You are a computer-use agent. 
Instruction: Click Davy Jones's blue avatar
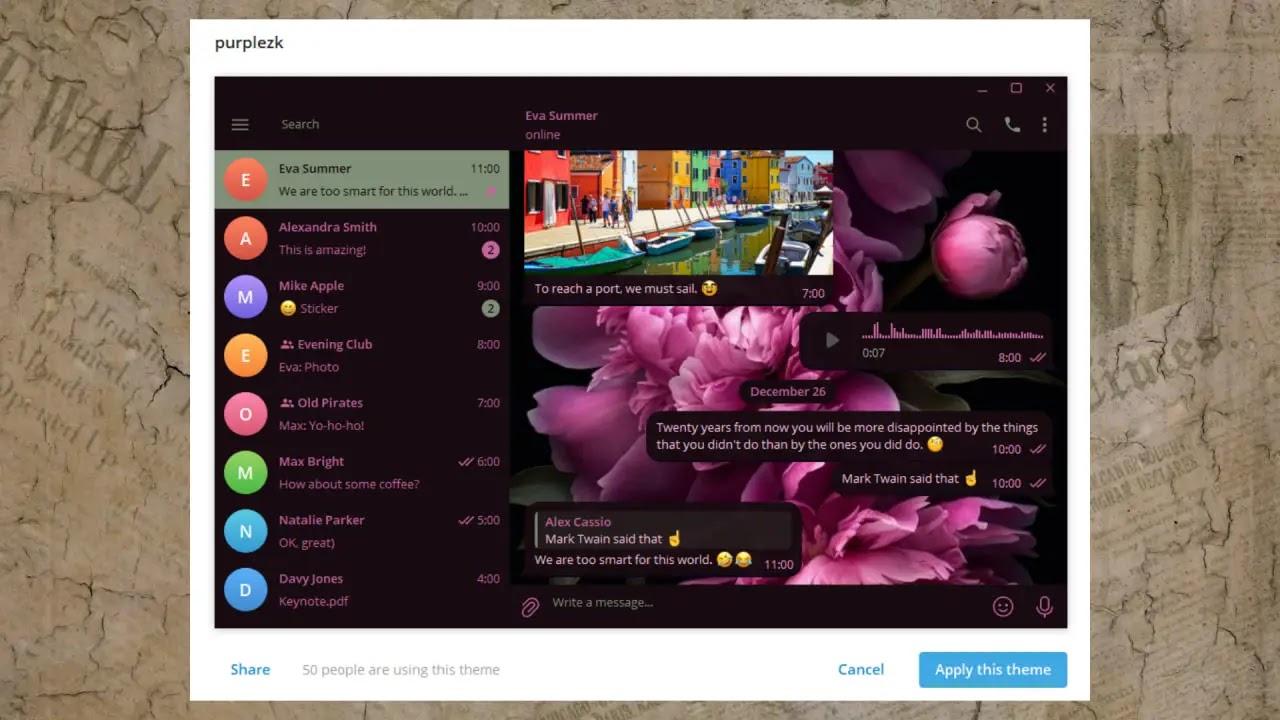pos(245,589)
